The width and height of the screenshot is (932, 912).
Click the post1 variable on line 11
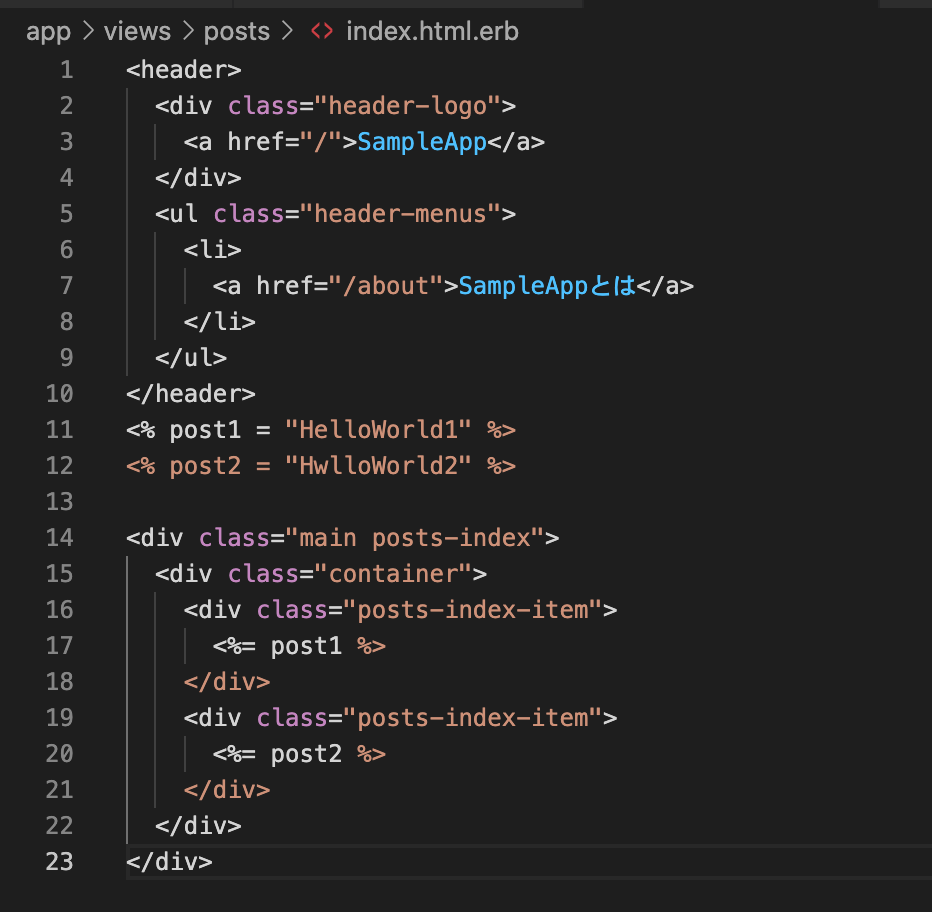click(205, 430)
